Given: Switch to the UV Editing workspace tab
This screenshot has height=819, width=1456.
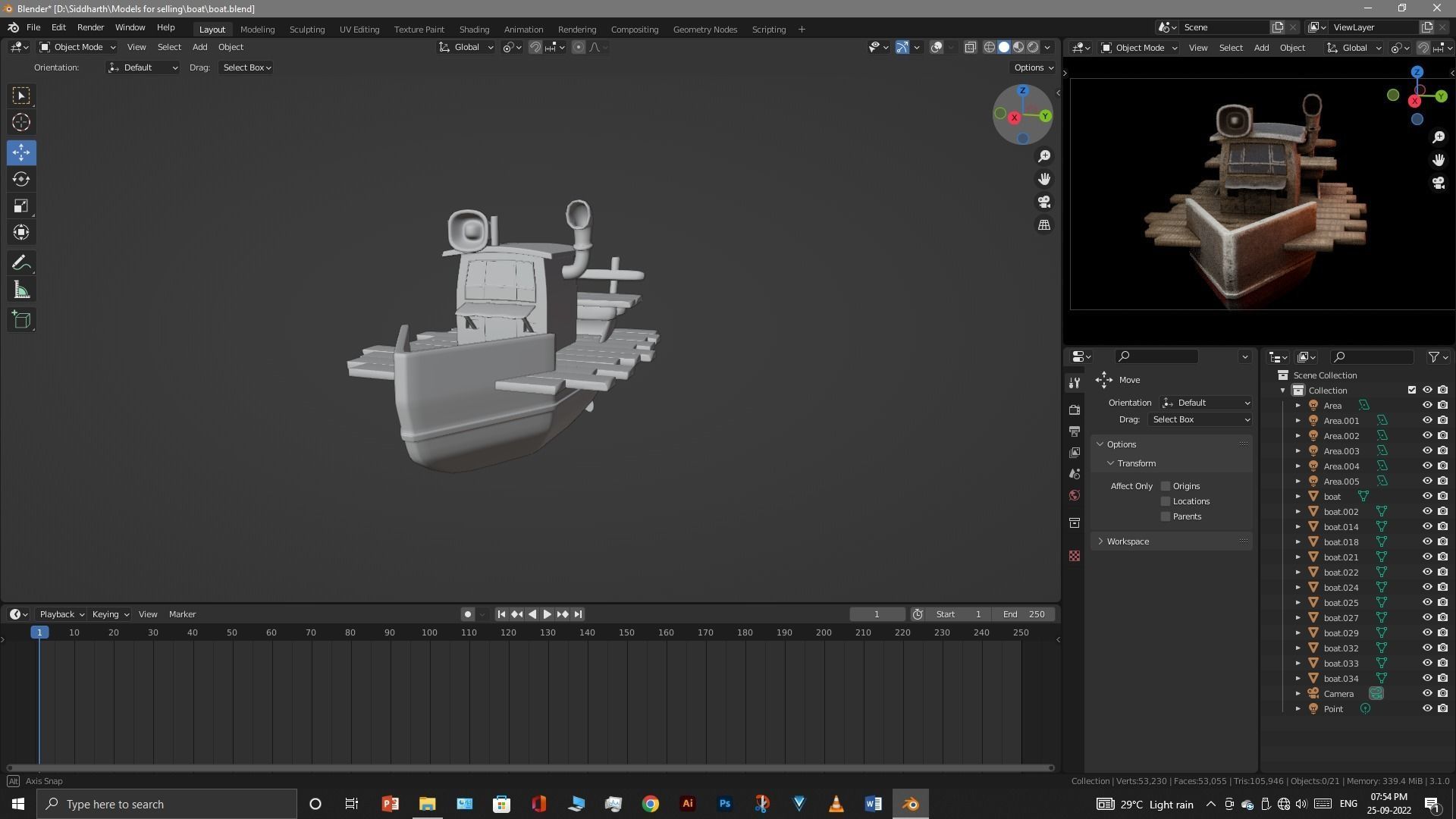Looking at the screenshot, I should [359, 29].
